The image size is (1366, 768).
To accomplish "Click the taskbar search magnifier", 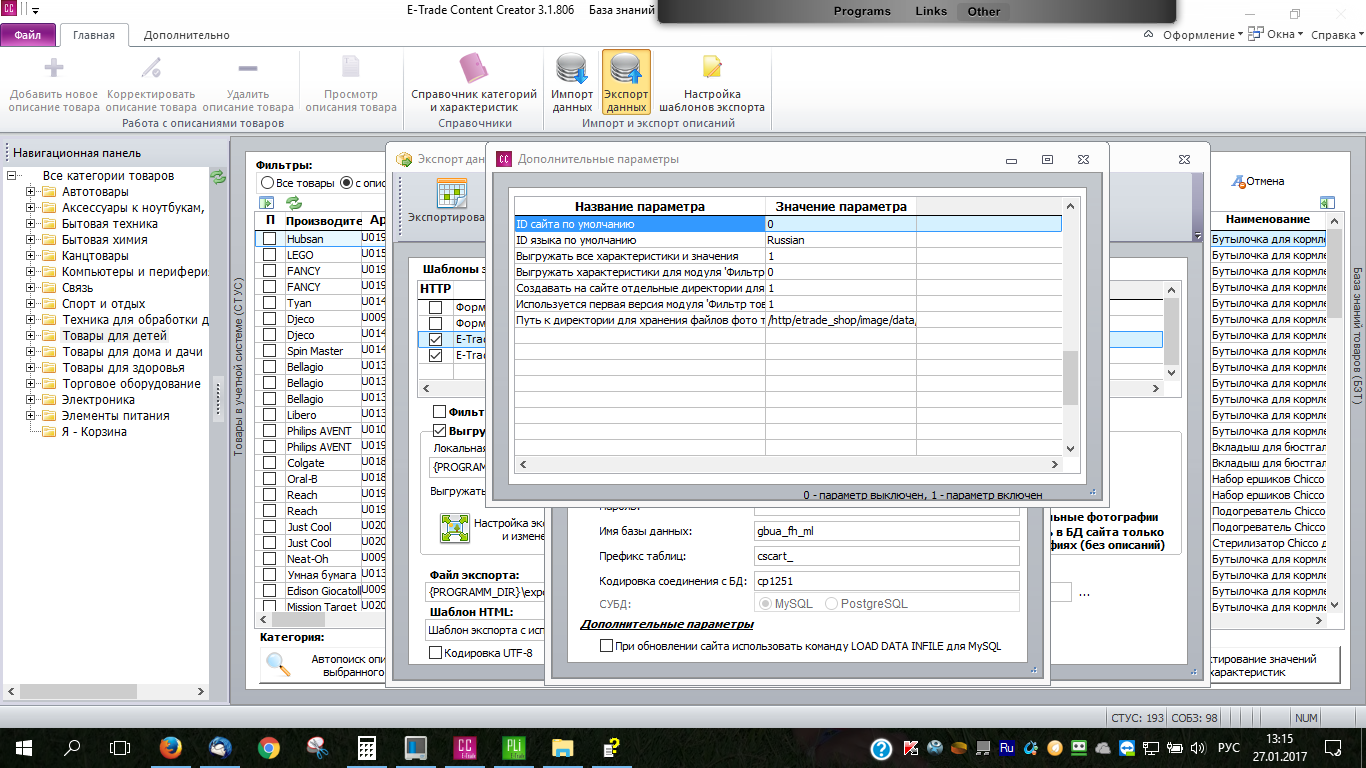I will [72, 748].
